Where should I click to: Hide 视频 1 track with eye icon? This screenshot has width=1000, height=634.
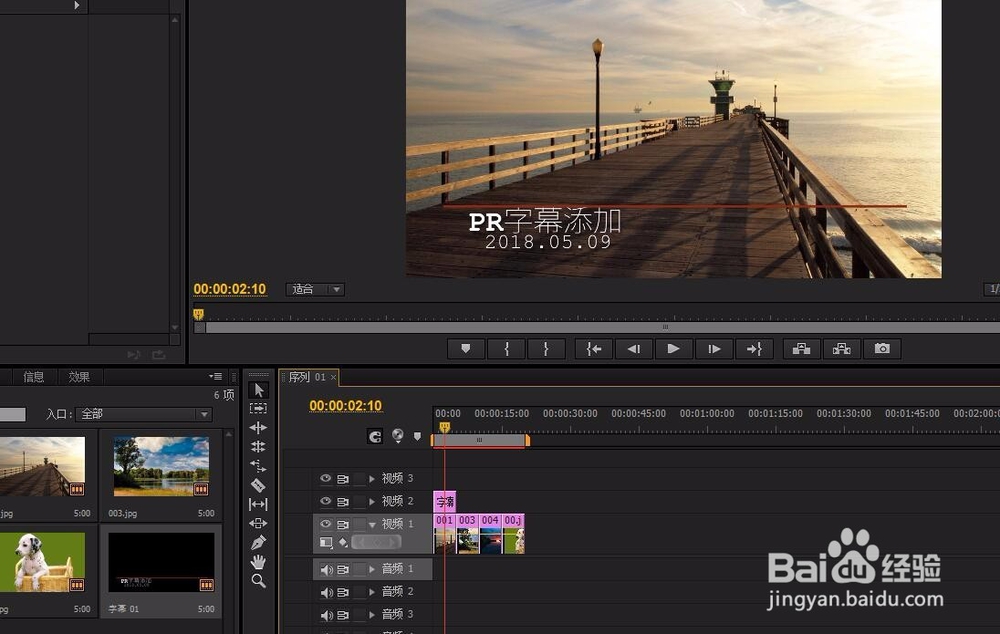325,524
